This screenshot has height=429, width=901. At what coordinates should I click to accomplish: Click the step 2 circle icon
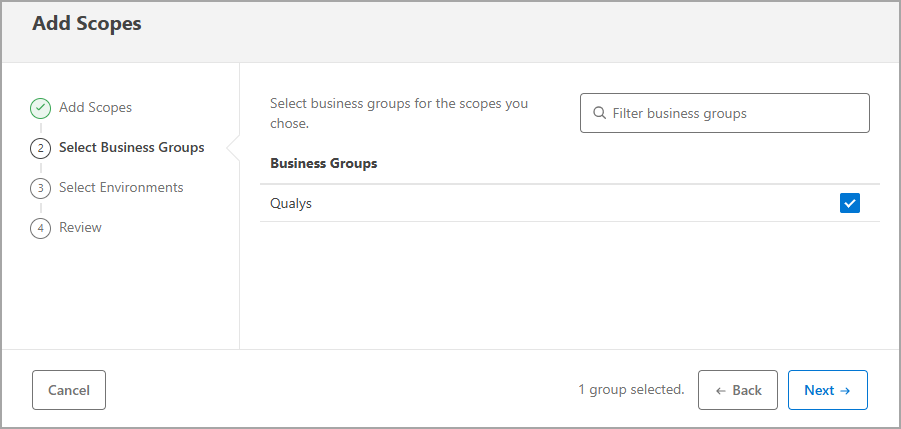[41, 148]
